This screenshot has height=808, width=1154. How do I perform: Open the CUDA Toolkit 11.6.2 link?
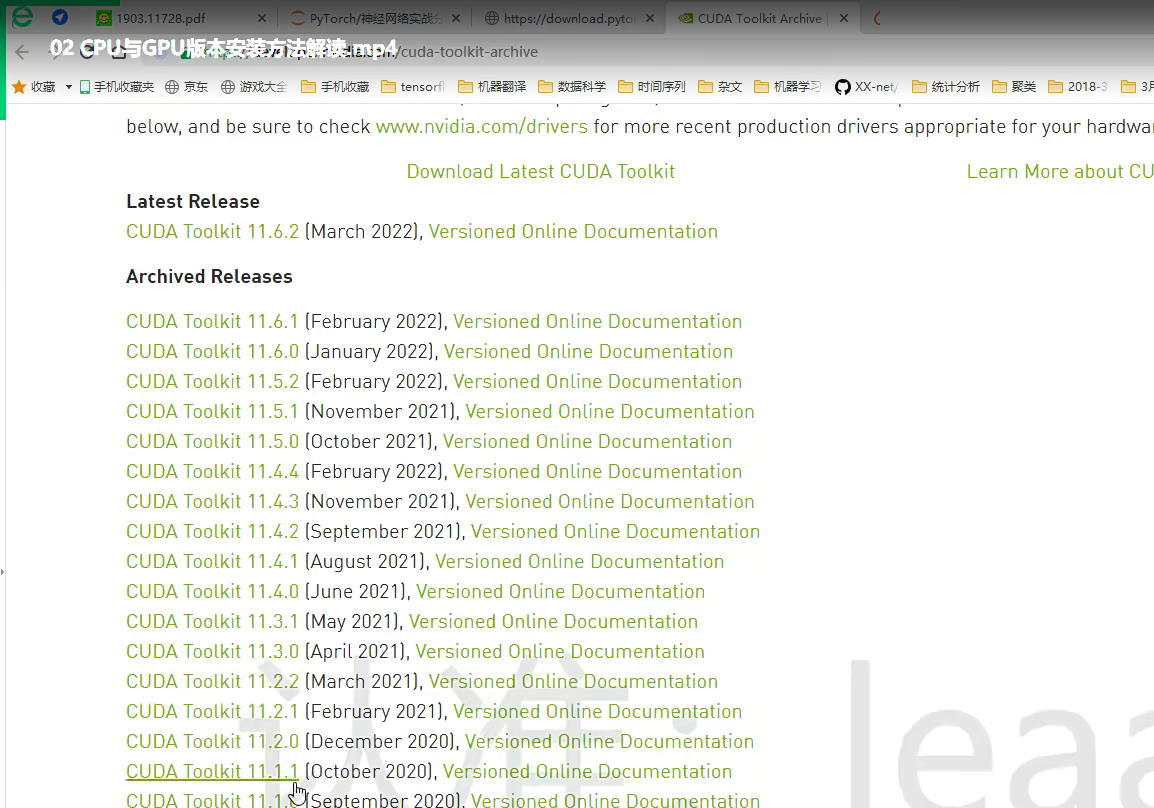coord(212,231)
